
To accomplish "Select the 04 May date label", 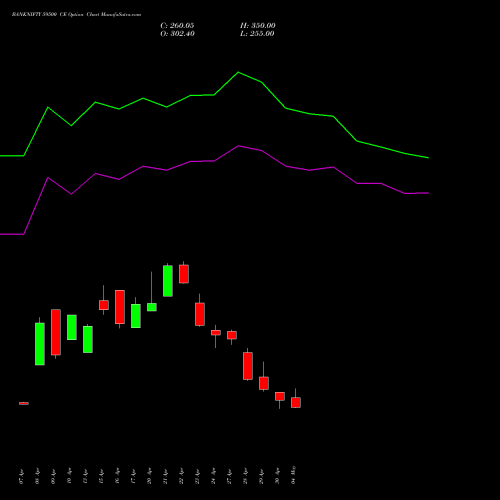I will [294, 476].
